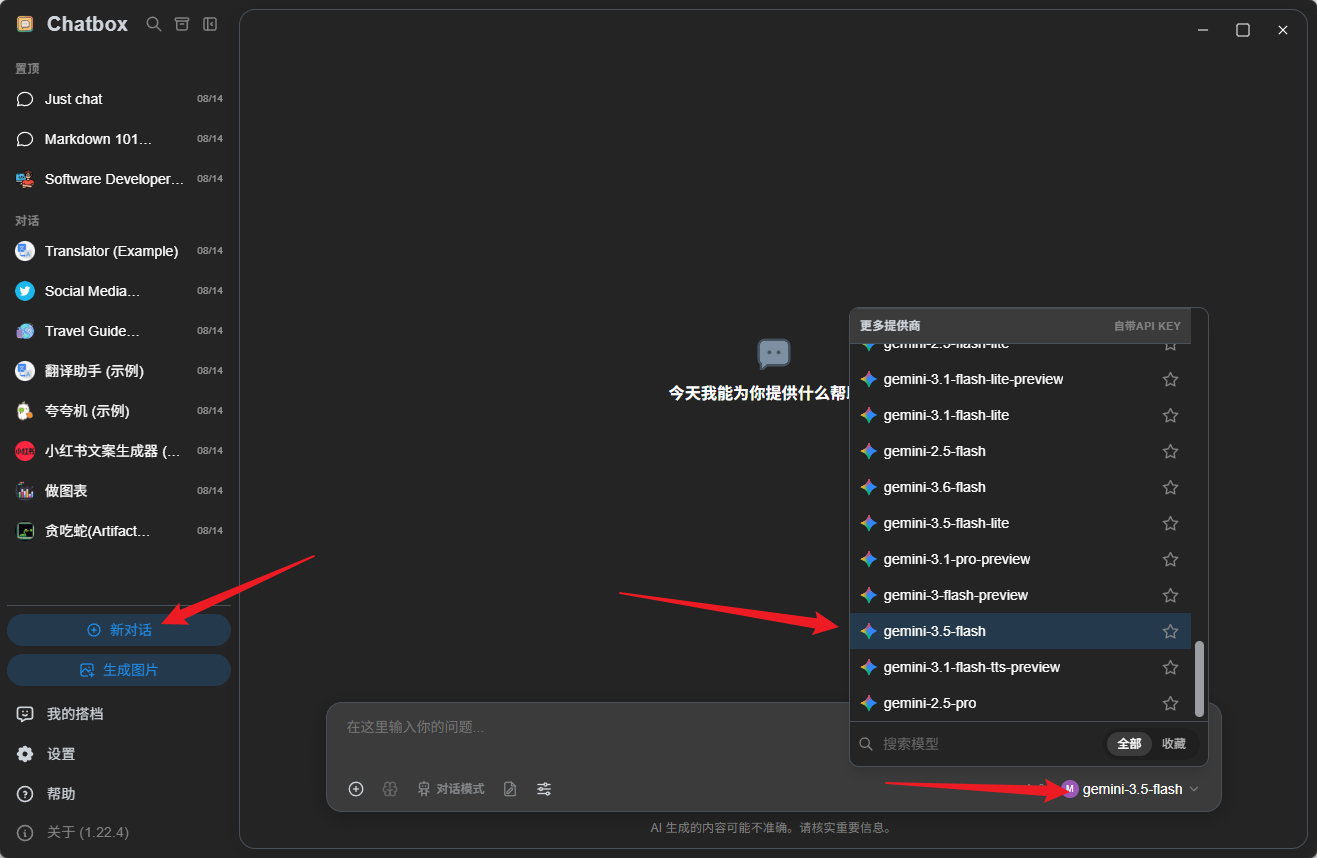The image size is (1317, 858).
Task: Open the Social Media conversation
Action: click(119, 291)
